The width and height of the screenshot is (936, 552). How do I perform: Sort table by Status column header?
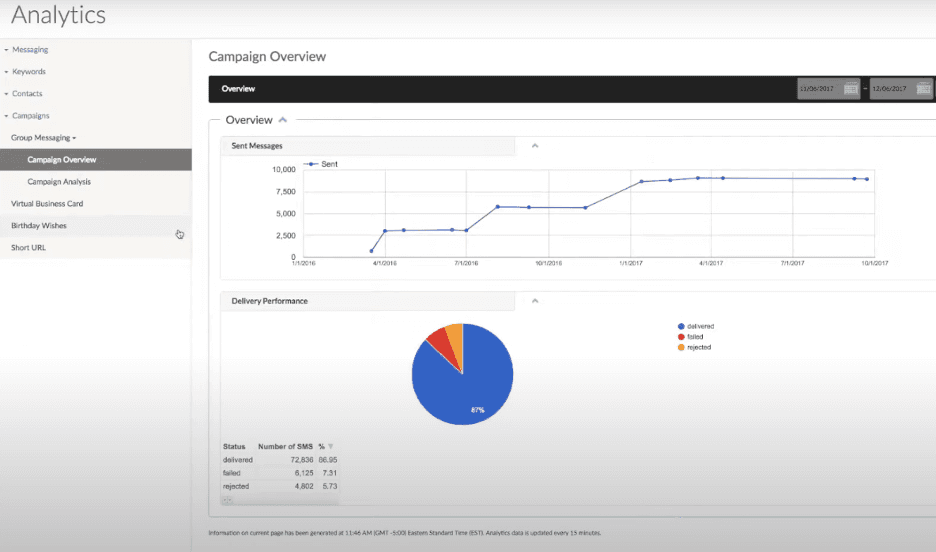click(234, 446)
